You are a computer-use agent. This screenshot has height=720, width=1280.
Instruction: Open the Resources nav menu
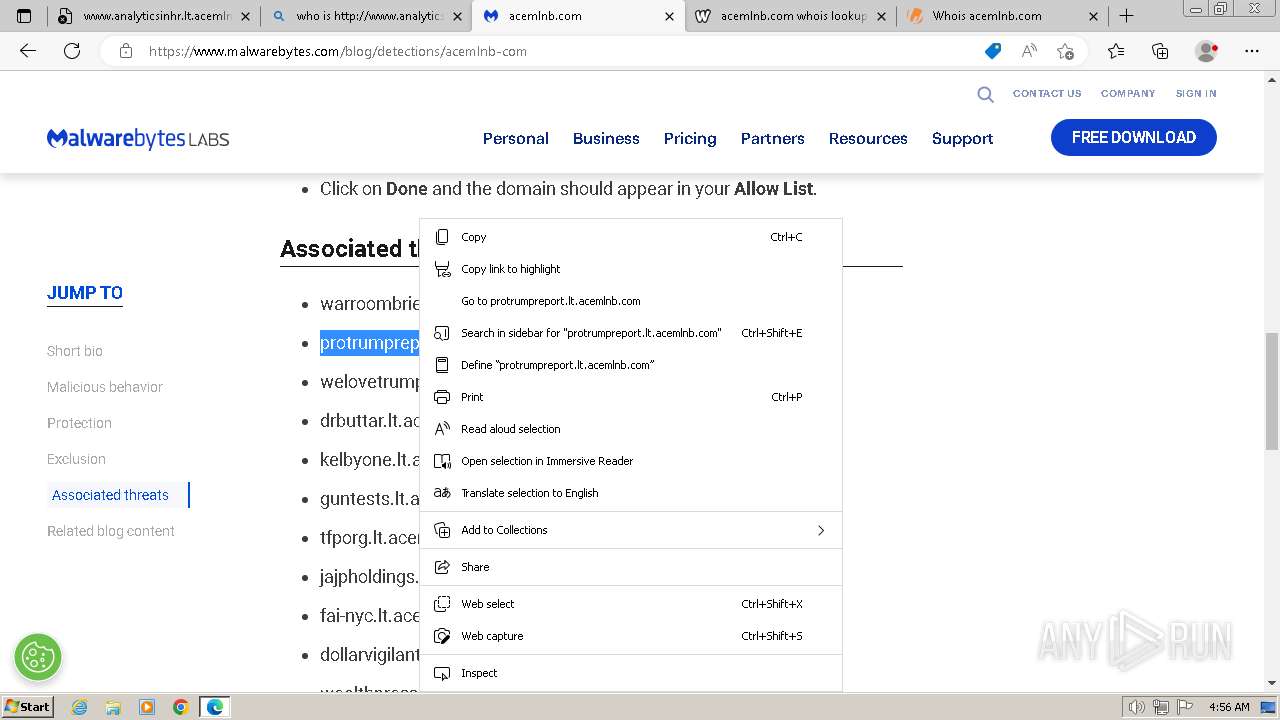pos(868,139)
